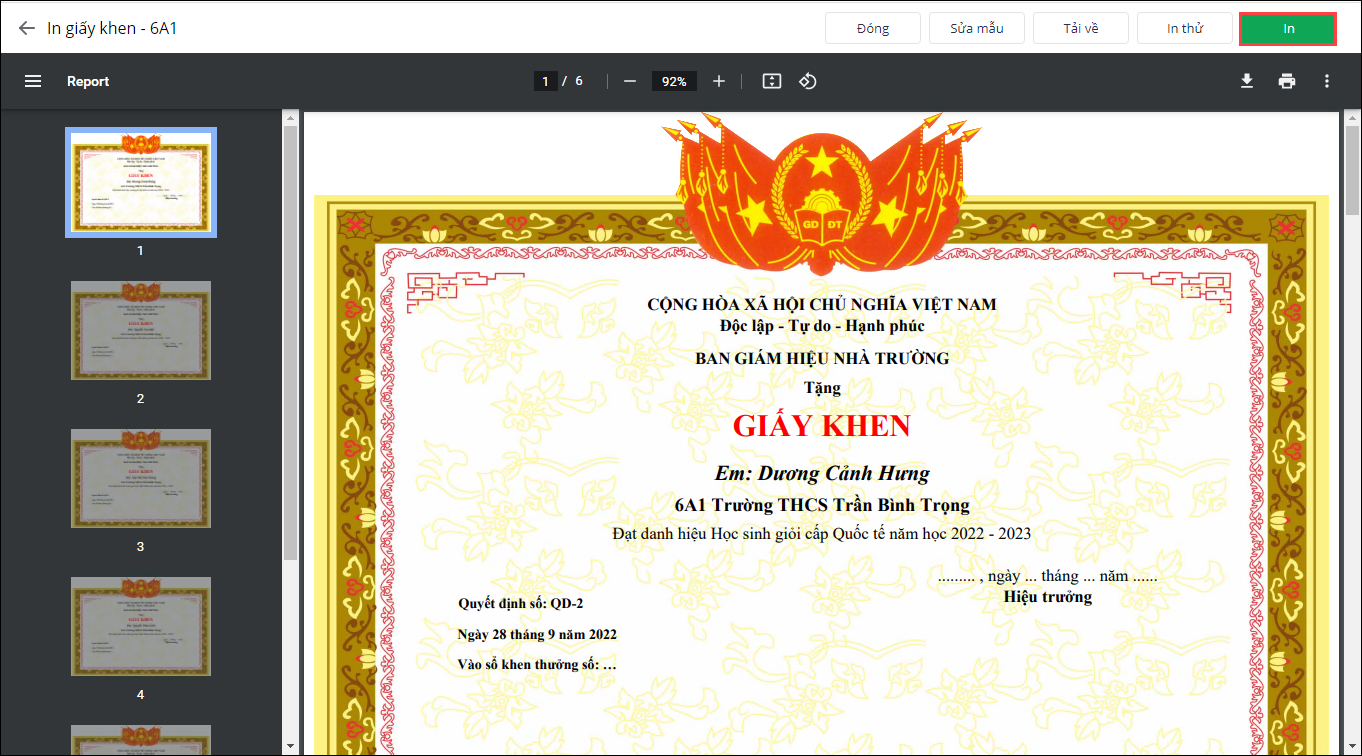This screenshot has height=756, width=1362.
Task: Click the Tải về button
Action: tap(1081, 28)
